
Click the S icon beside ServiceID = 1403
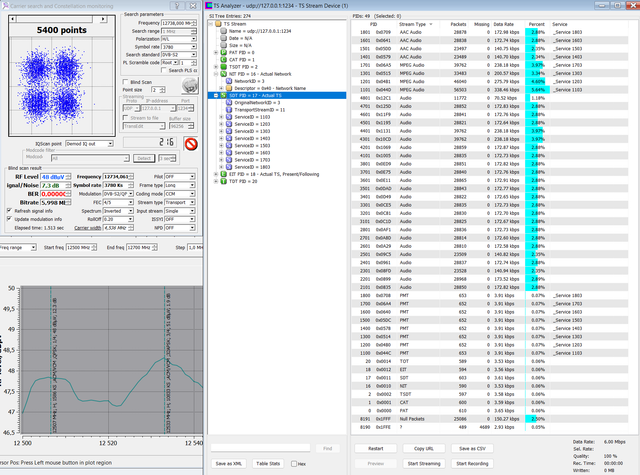point(229,138)
